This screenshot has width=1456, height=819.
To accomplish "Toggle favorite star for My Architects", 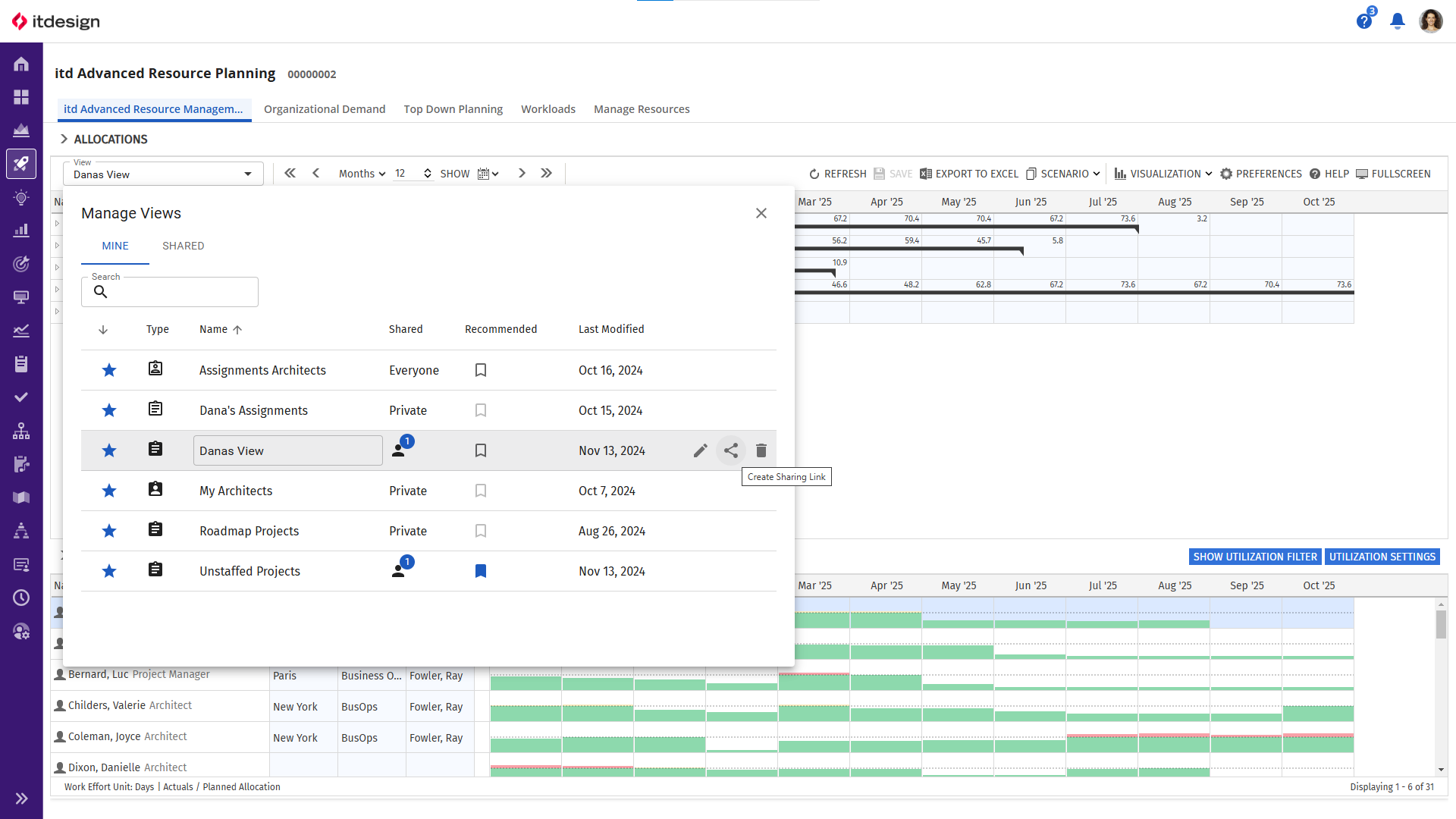I will (x=109, y=491).
